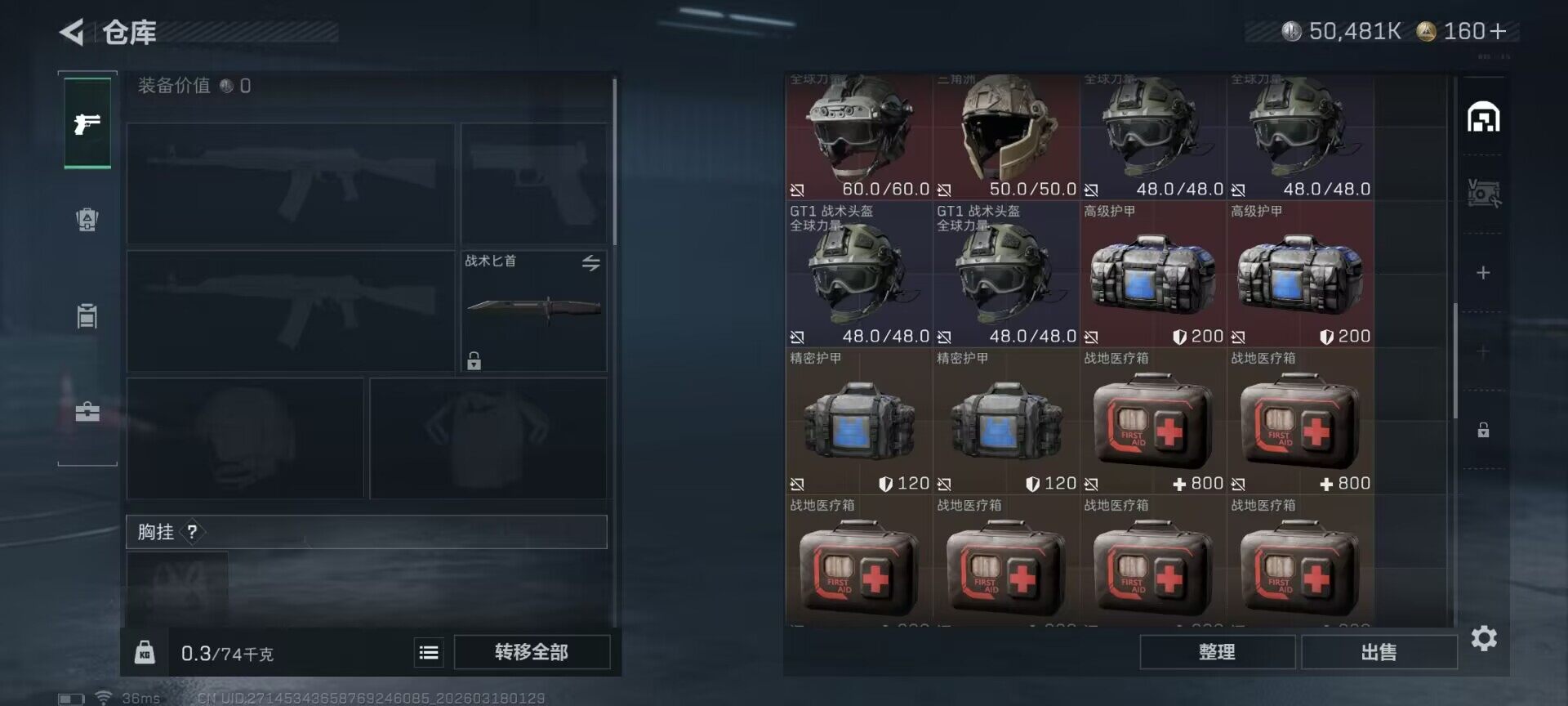The width and height of the screenshot is (1568, 706).
Task: Add a new storage box with plus
Action: [x=1483, y=273]
